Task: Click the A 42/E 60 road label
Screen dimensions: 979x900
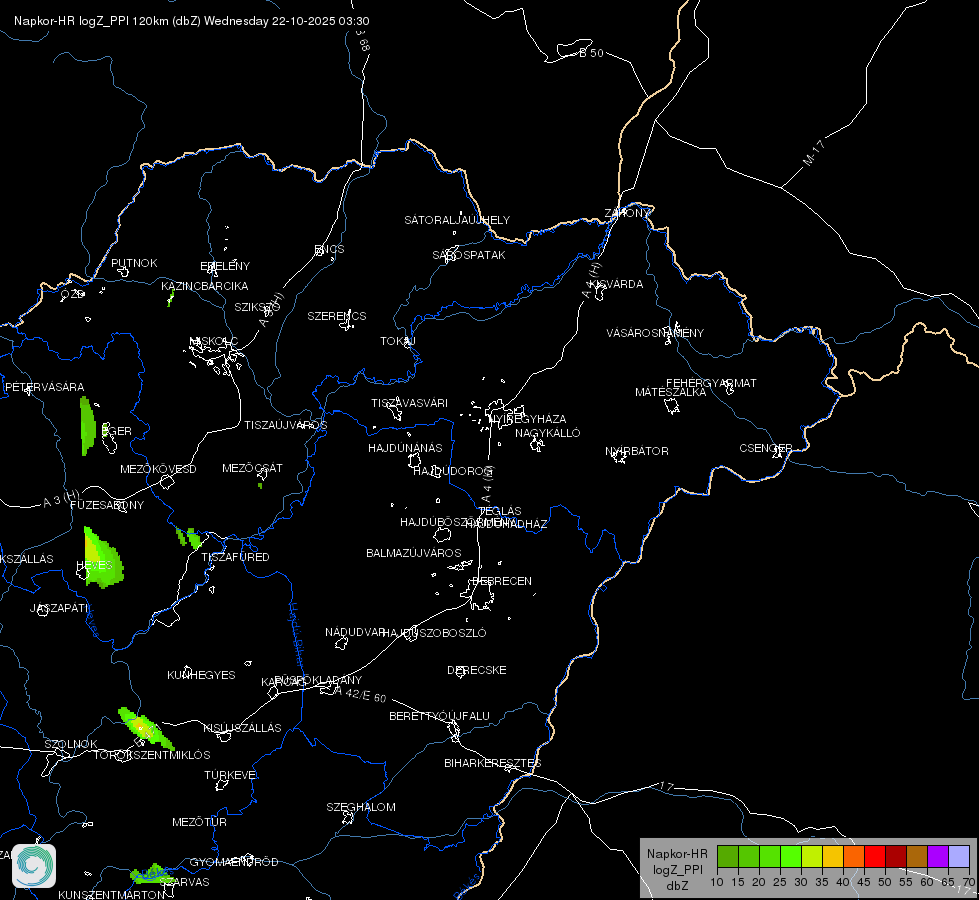Action: pos(361,694)
